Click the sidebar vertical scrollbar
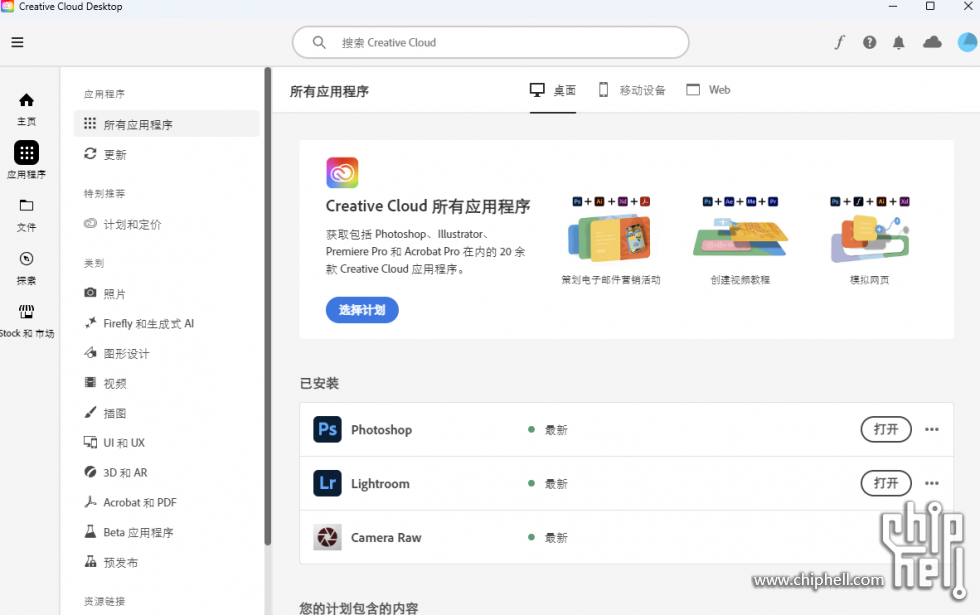The height and width of the screenshot is (615, 980). 268,306
